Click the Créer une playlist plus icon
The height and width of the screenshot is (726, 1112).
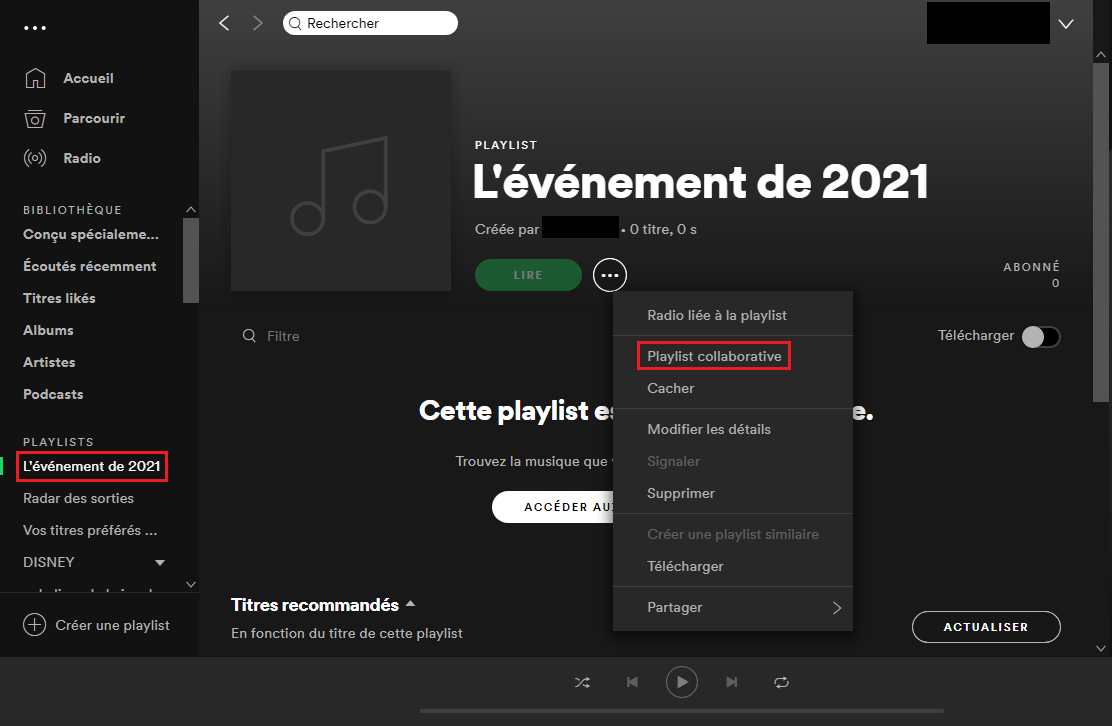[x=35, y=625]
